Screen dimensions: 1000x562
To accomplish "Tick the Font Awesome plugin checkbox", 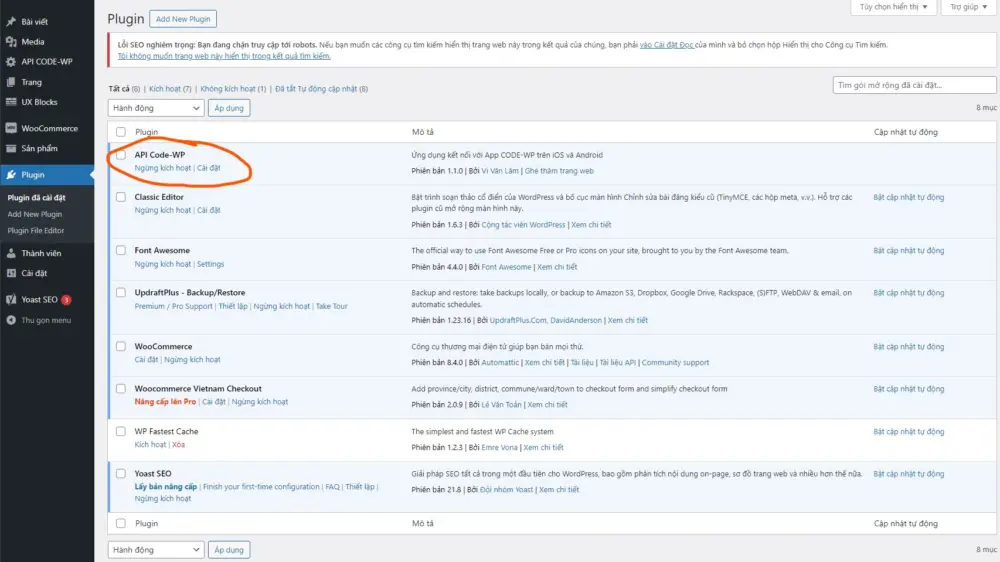I will [121, 251].
